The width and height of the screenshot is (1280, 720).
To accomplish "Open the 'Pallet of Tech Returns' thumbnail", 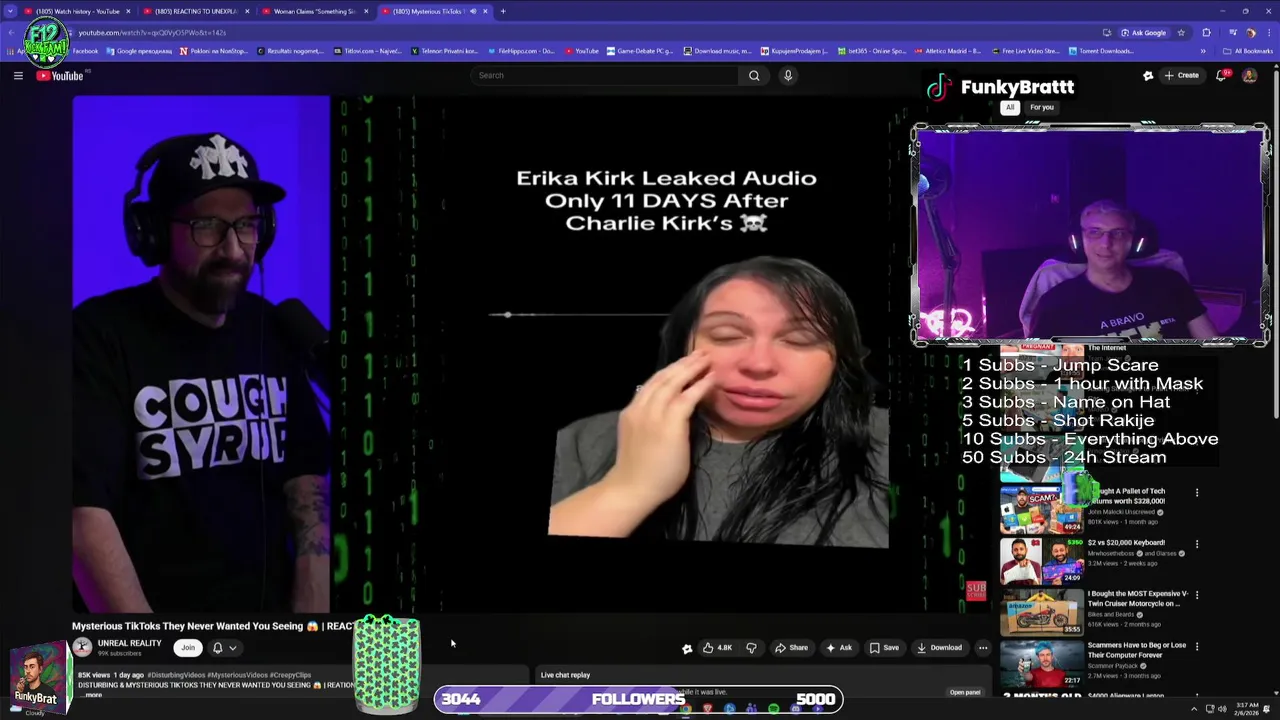I will pos(1042,509).
